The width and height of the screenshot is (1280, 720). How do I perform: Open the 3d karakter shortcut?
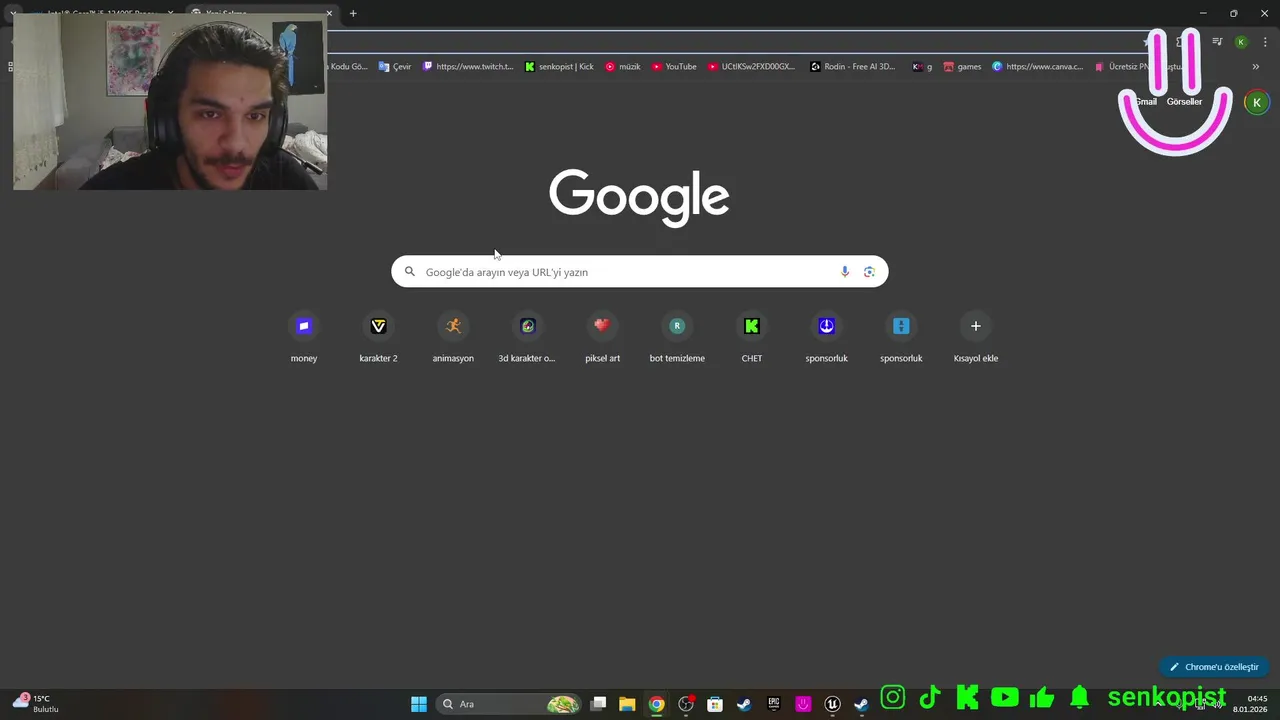[527, 338]
